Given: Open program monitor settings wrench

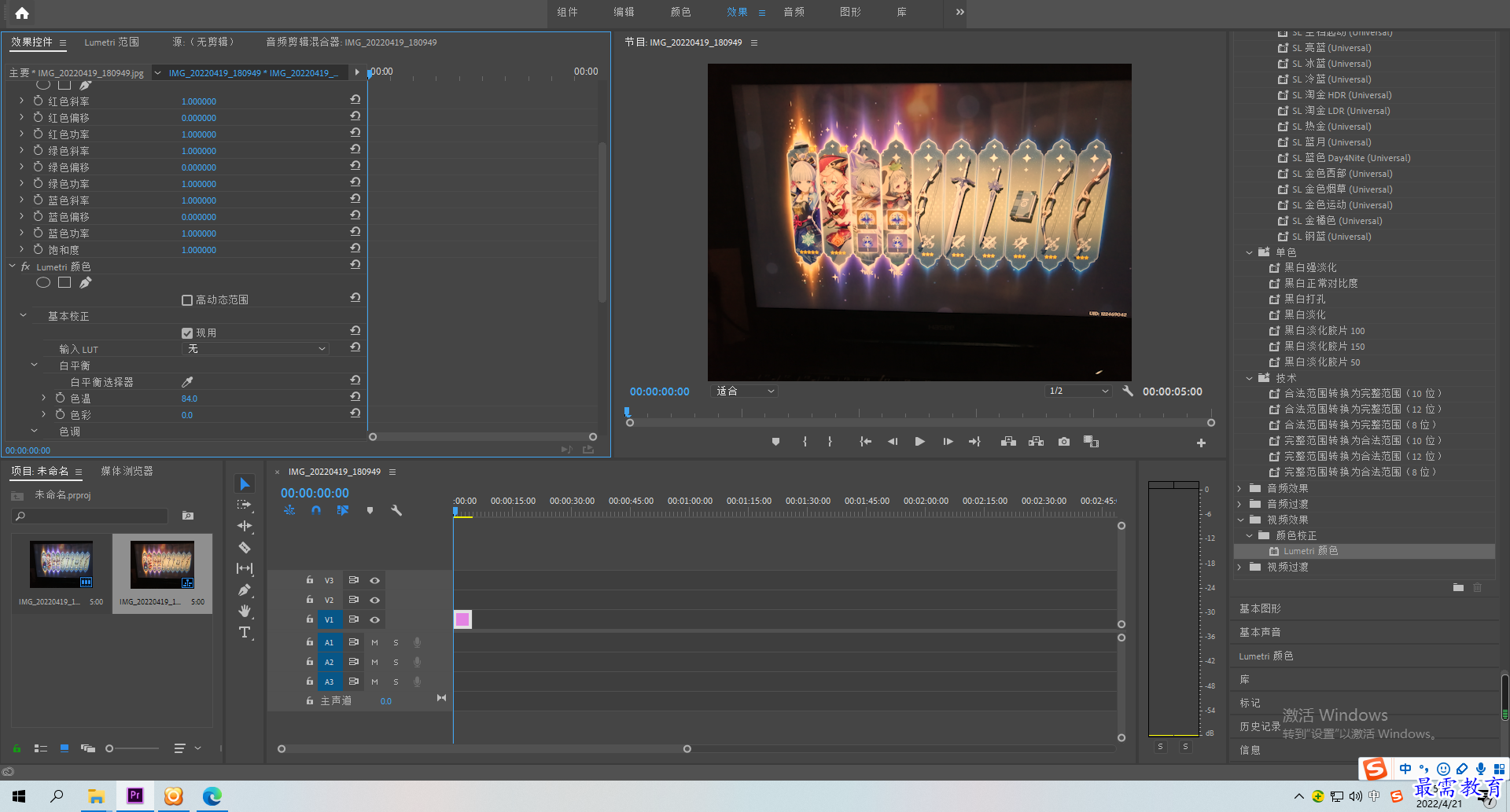Looking at the screenshot, I should tap(1128, 391).
